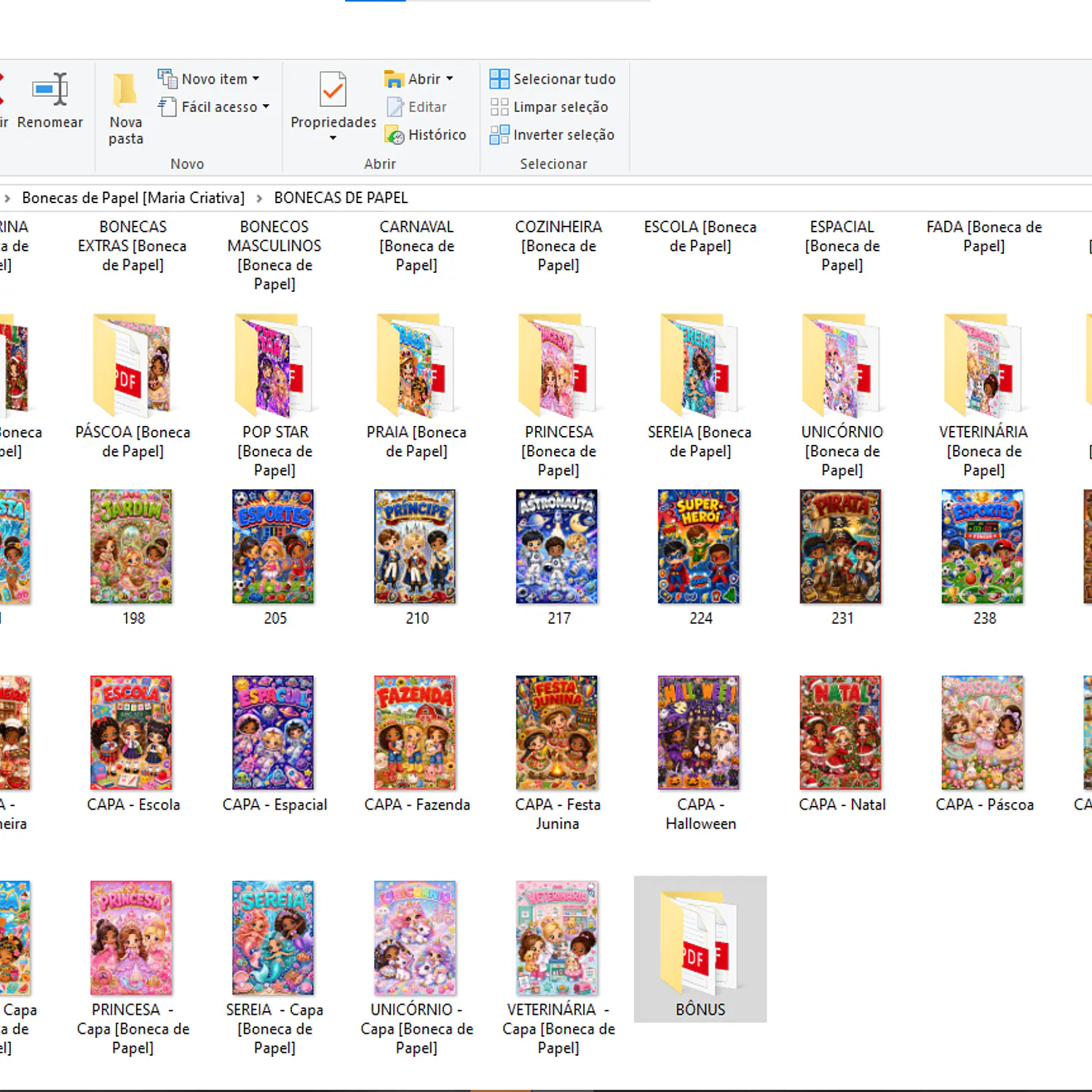Open the Novo item dropdown
1092x1092 pixels.
tap(209, 79)
